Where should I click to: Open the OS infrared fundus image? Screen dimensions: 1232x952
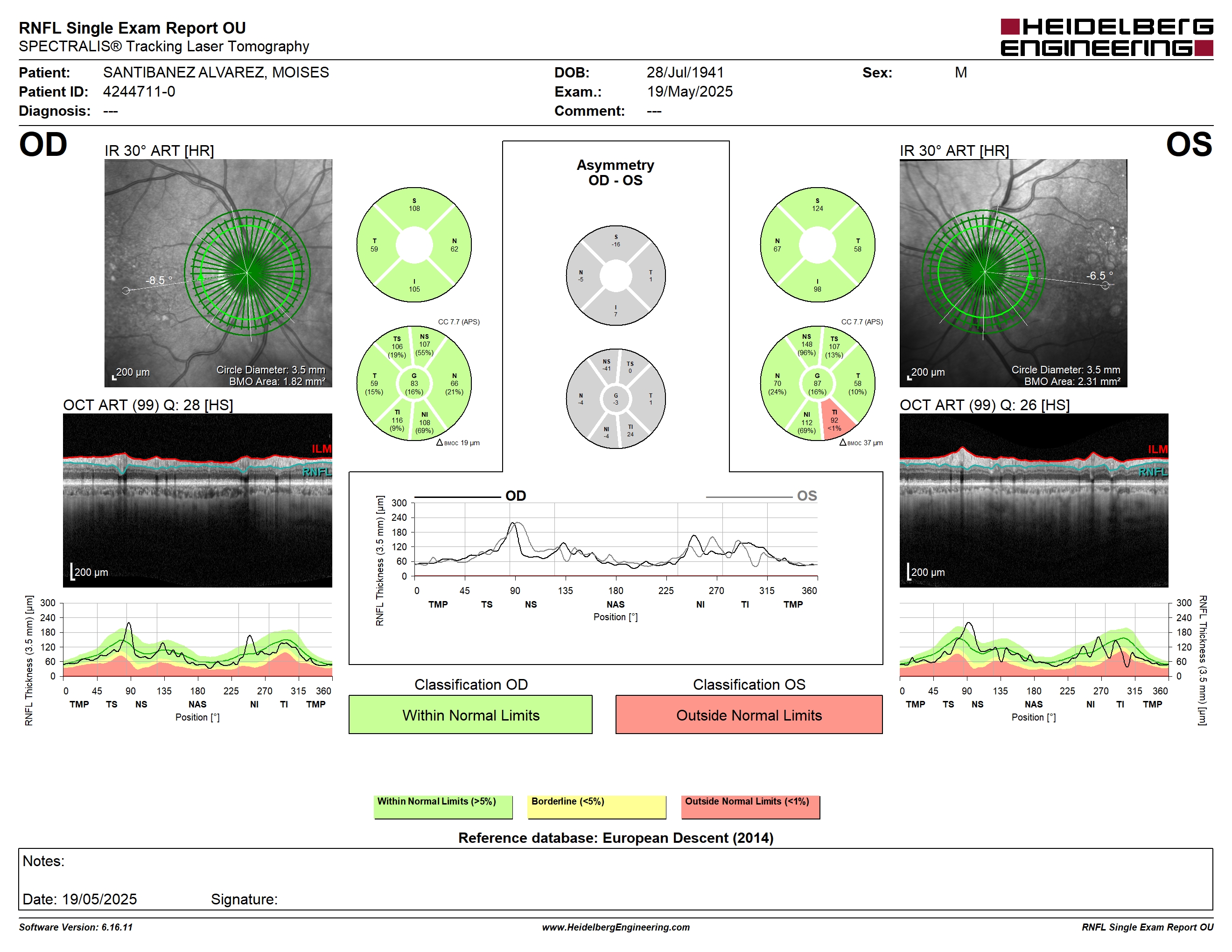tap(1013, 273)
